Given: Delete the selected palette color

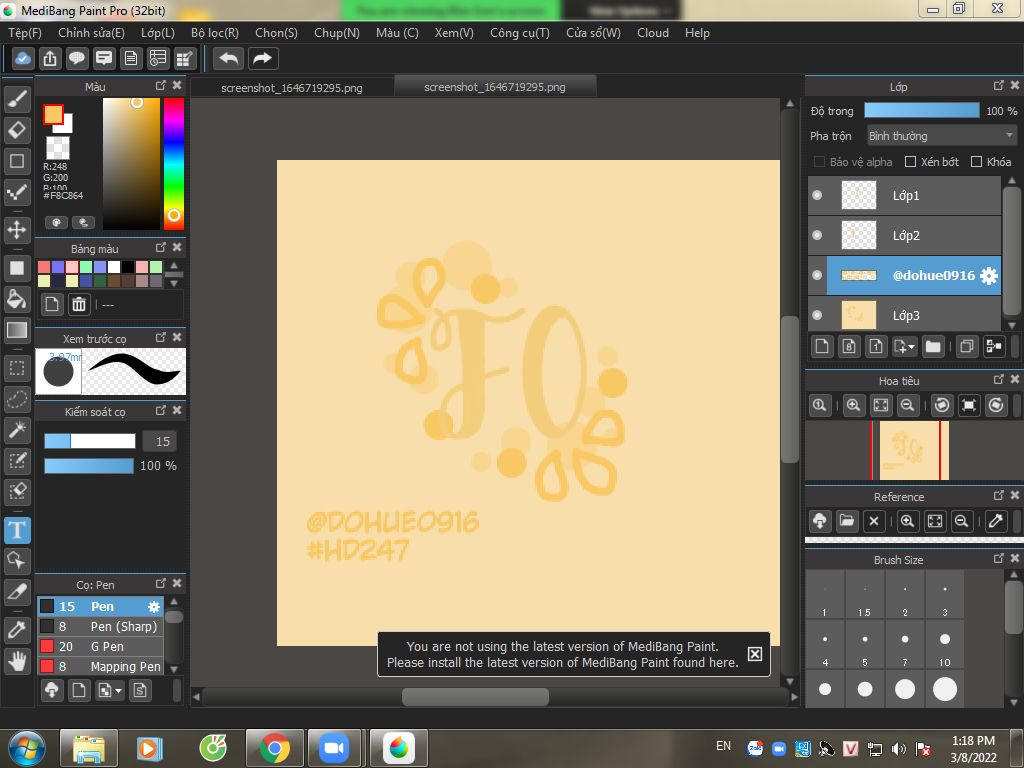Looking at the screenshot, I should [78, 304].
